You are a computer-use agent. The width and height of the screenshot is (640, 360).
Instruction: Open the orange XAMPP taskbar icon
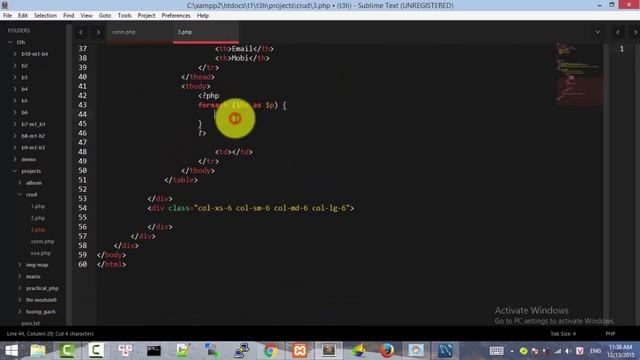coord(300,351)
